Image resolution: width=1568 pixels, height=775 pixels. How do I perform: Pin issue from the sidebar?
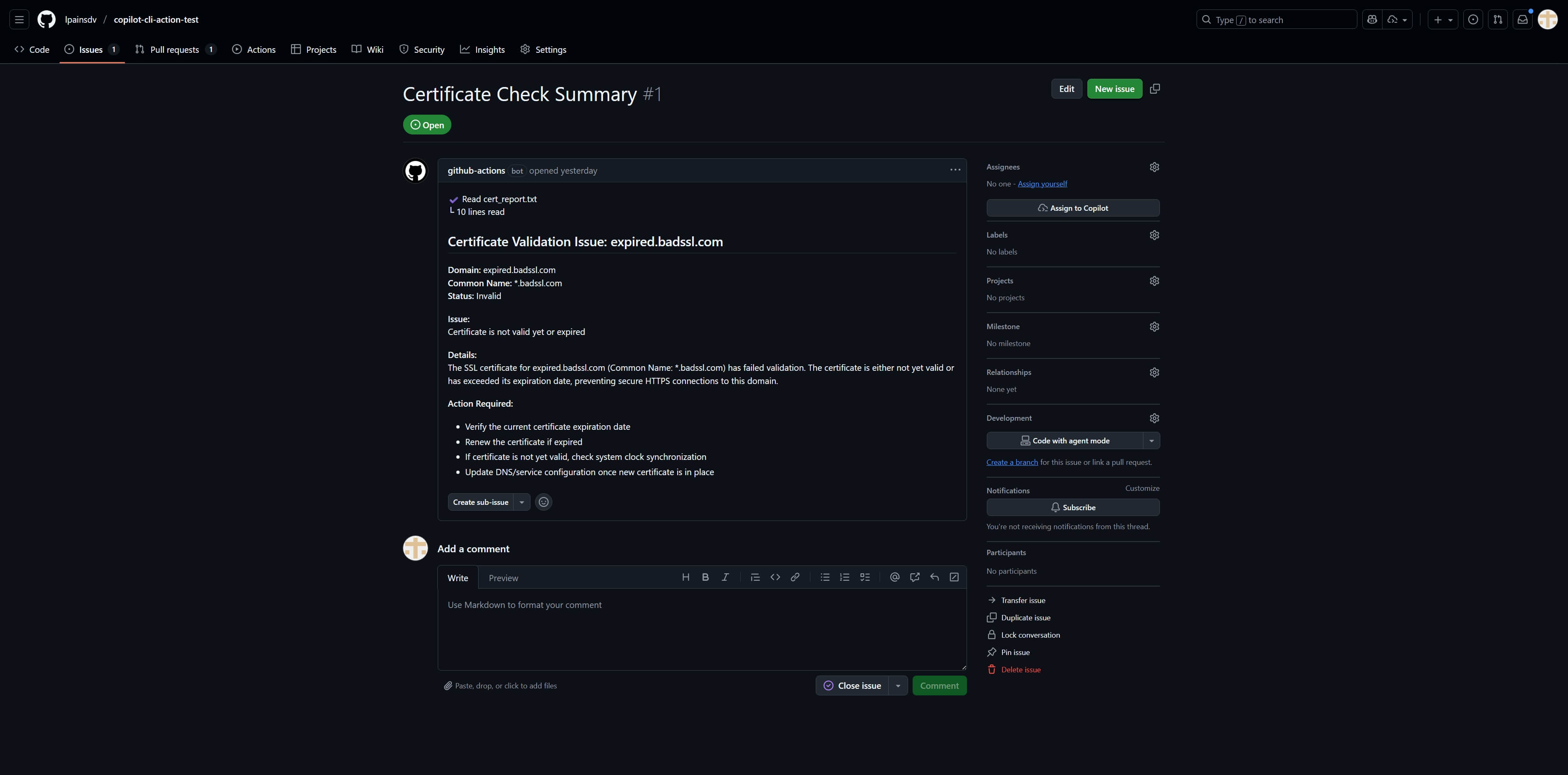tap(1015, 652)
